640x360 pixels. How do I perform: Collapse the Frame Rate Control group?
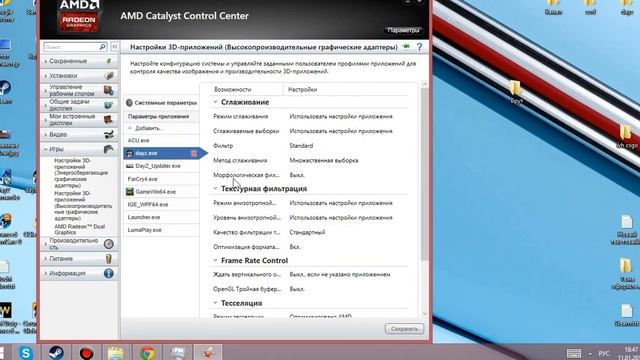tap(216, 260)
